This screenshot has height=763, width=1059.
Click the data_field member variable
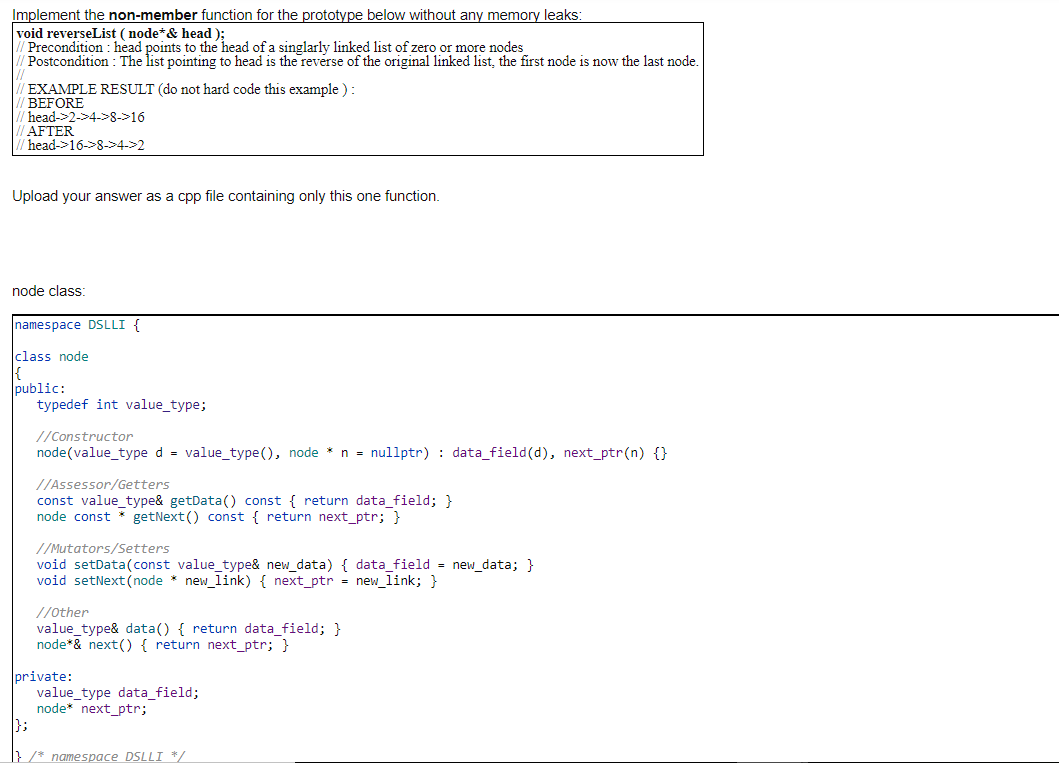[120, 692]
